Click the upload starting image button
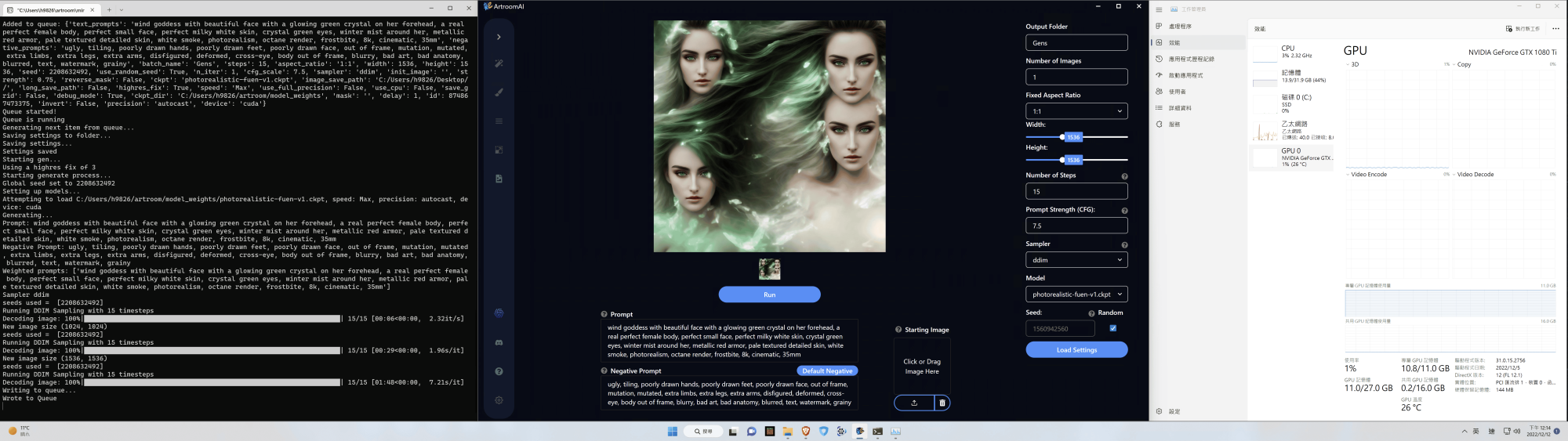1568x441 pixels. coord(914,403)
